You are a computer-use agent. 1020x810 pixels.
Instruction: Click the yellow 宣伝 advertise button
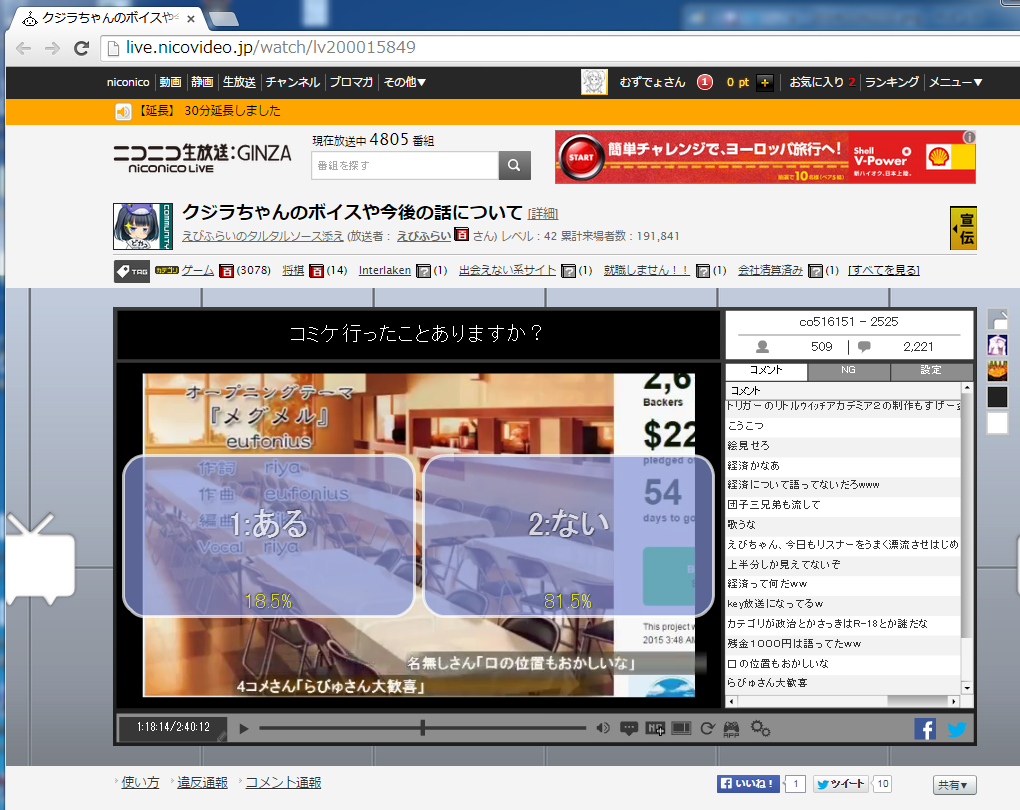click(x=963, y=228)
